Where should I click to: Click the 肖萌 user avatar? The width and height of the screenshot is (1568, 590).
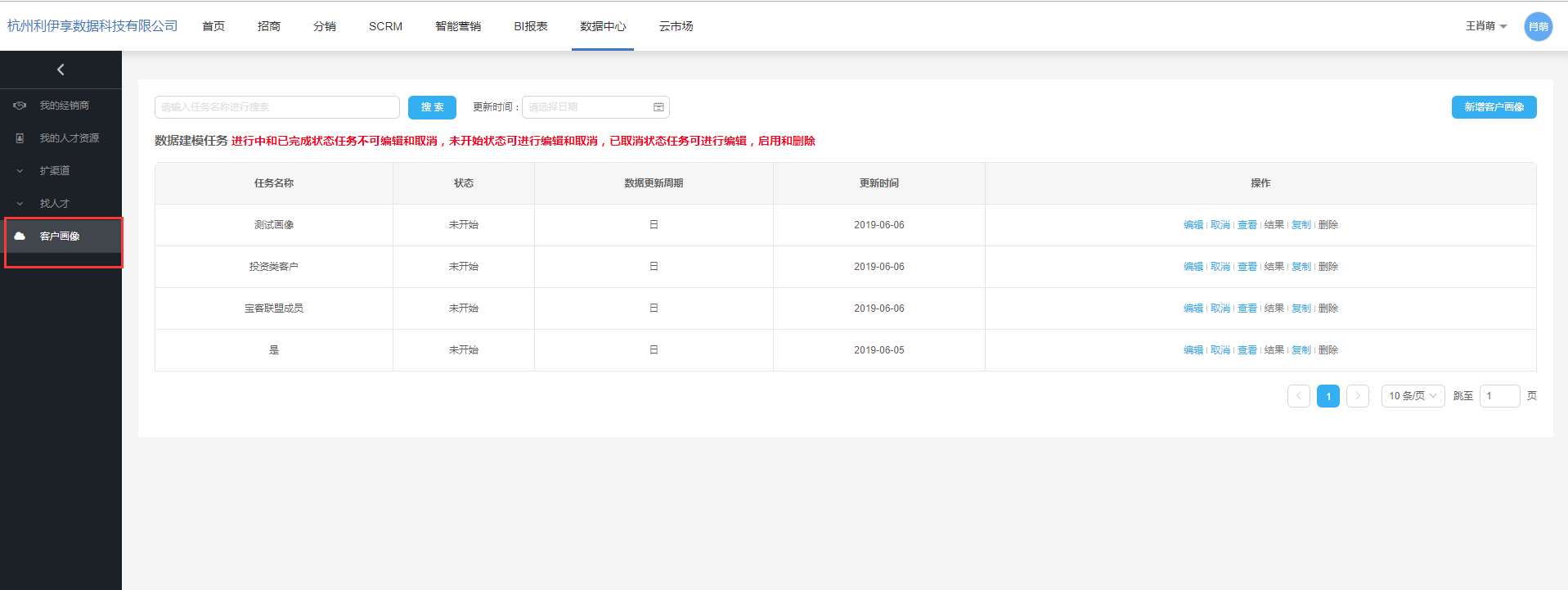[x=1538, y=26]
